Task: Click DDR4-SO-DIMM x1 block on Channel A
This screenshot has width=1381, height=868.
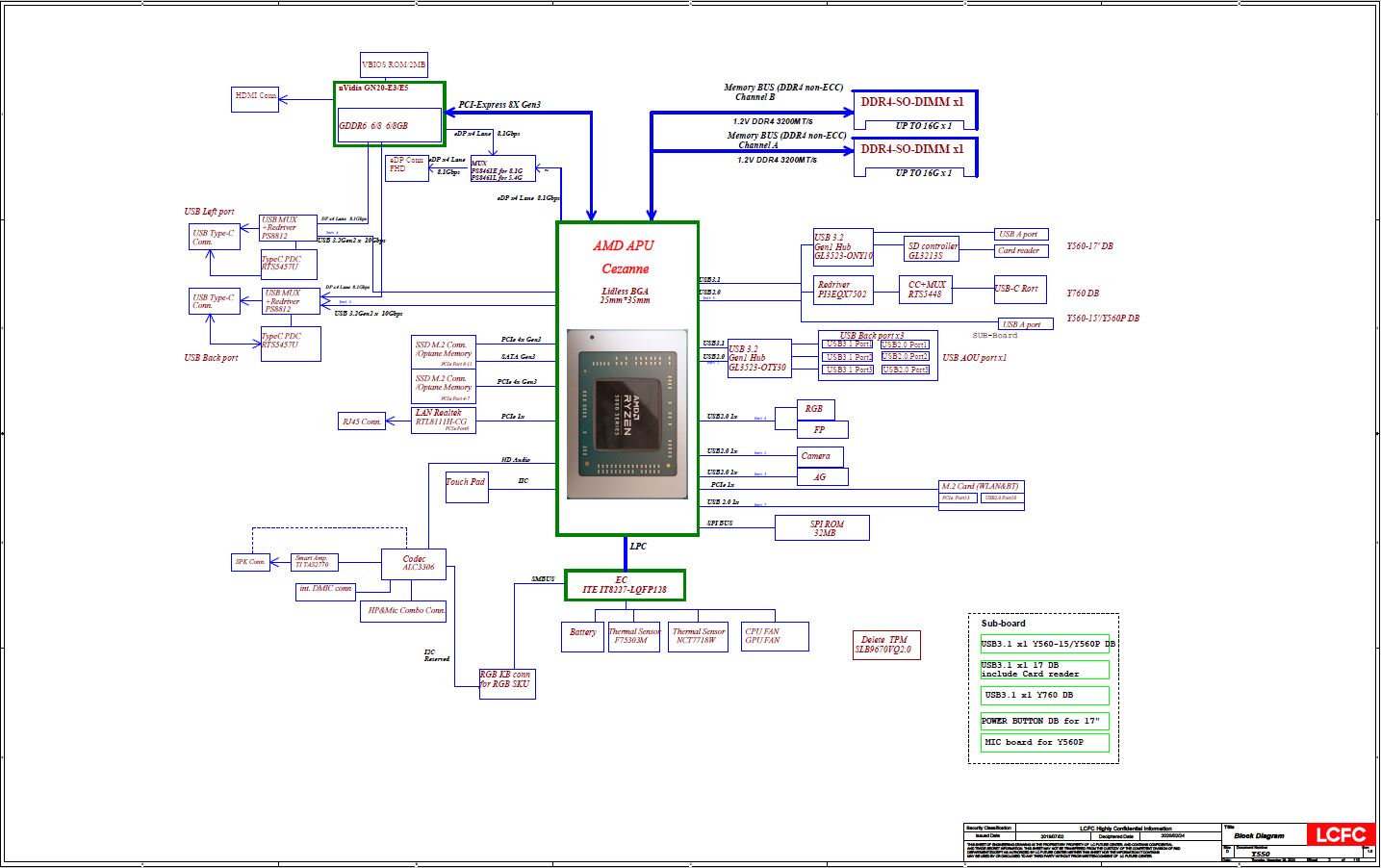Action: click(915, 158)
